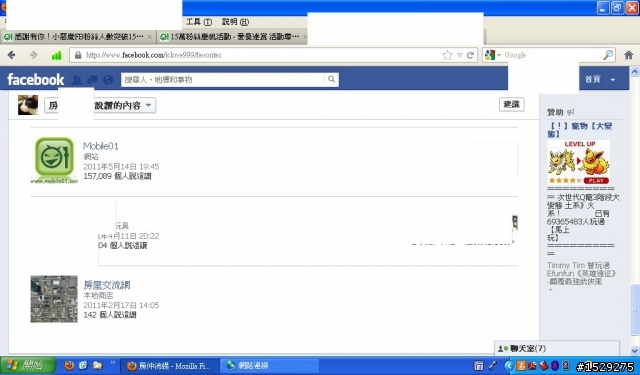Switch to the 15萬粉絲慶祝活動 tab
The image size is (640, 375).
[233, 37]
